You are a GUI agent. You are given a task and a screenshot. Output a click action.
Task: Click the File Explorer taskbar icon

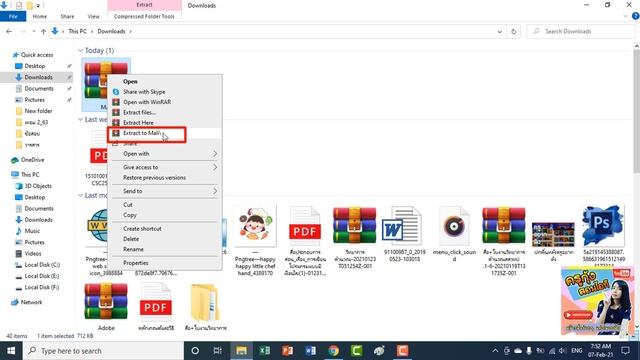pyautogui.click(x=242, y=351)
